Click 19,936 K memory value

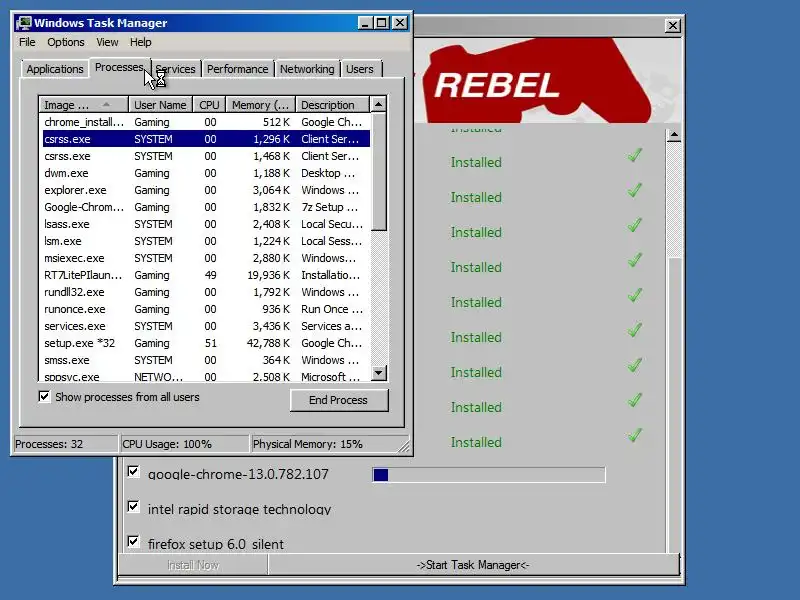pos(268,275)
